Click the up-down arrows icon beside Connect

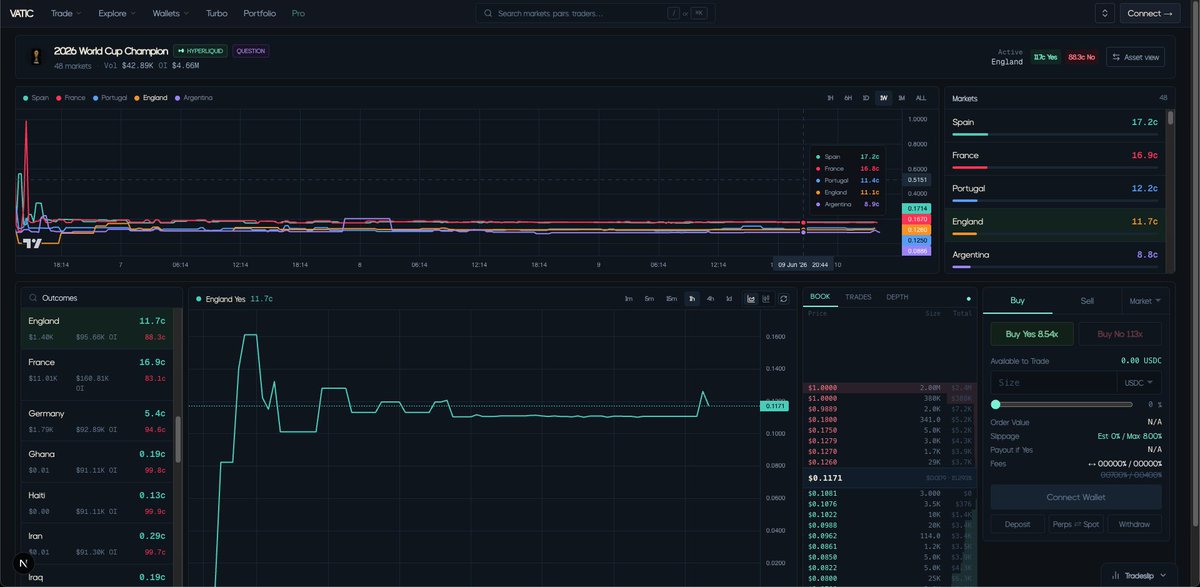point(1105,13)
